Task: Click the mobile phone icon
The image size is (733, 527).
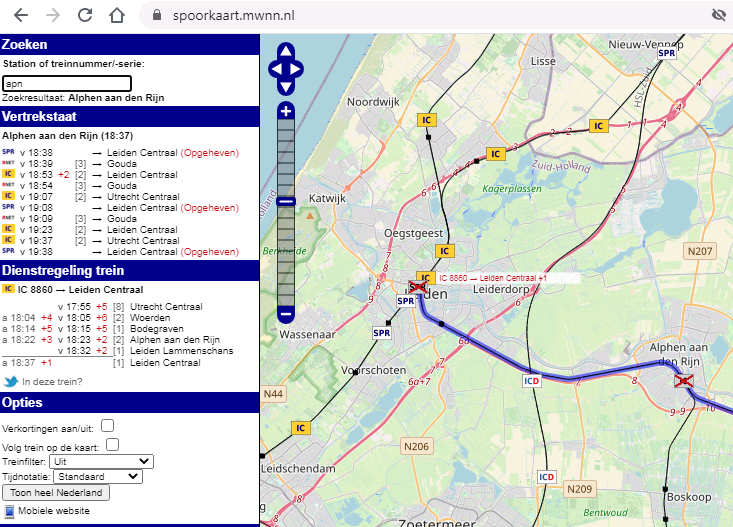Action: 9,512
